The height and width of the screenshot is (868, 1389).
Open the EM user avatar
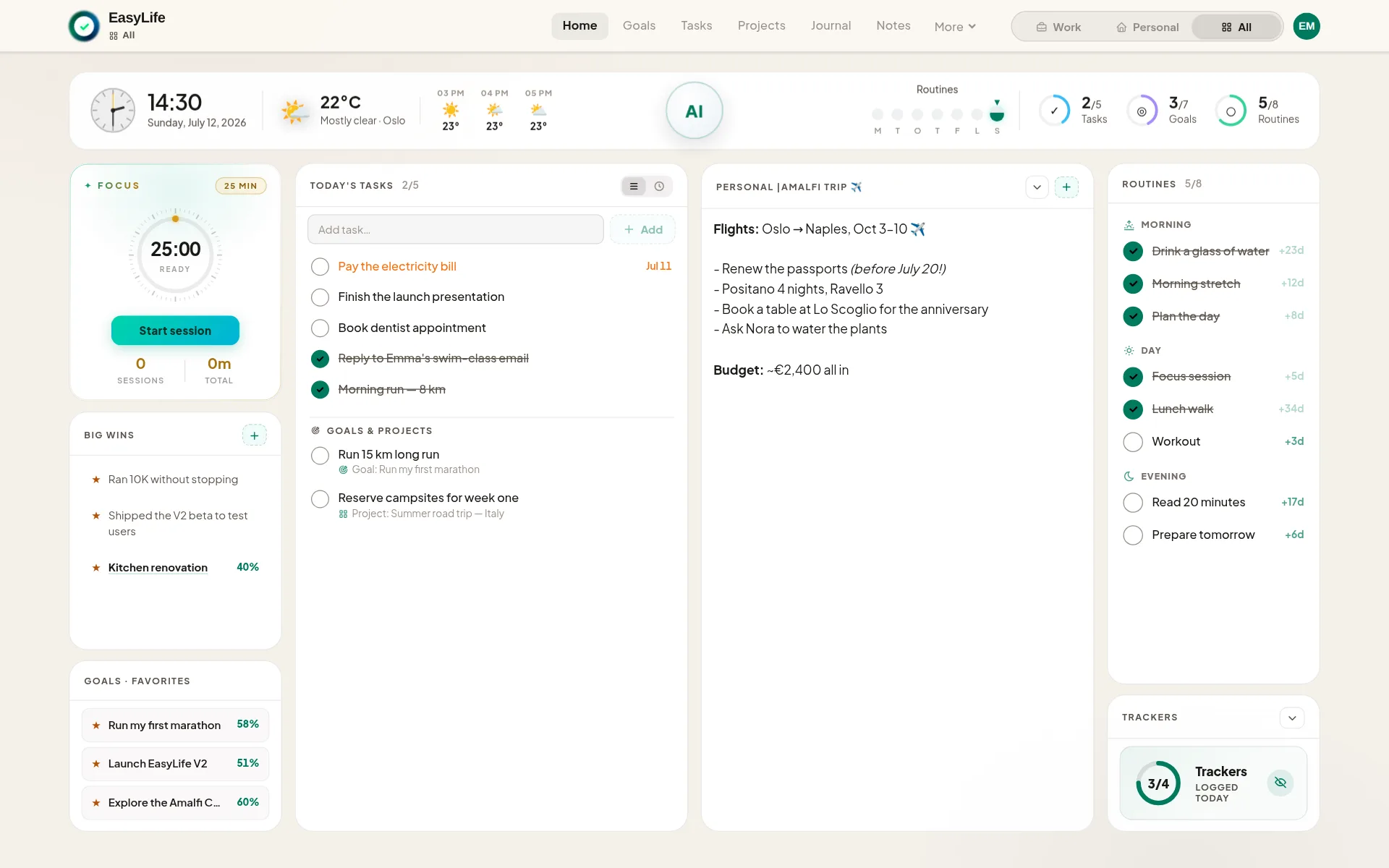[x=1306, y=26]
